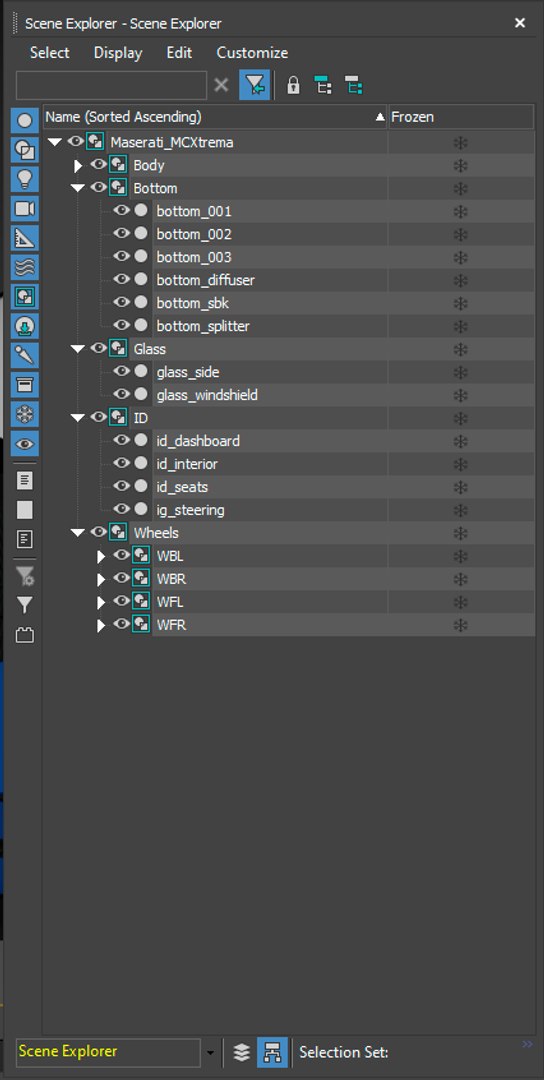Toggle Display Cameras filter icon

[25, 209]
